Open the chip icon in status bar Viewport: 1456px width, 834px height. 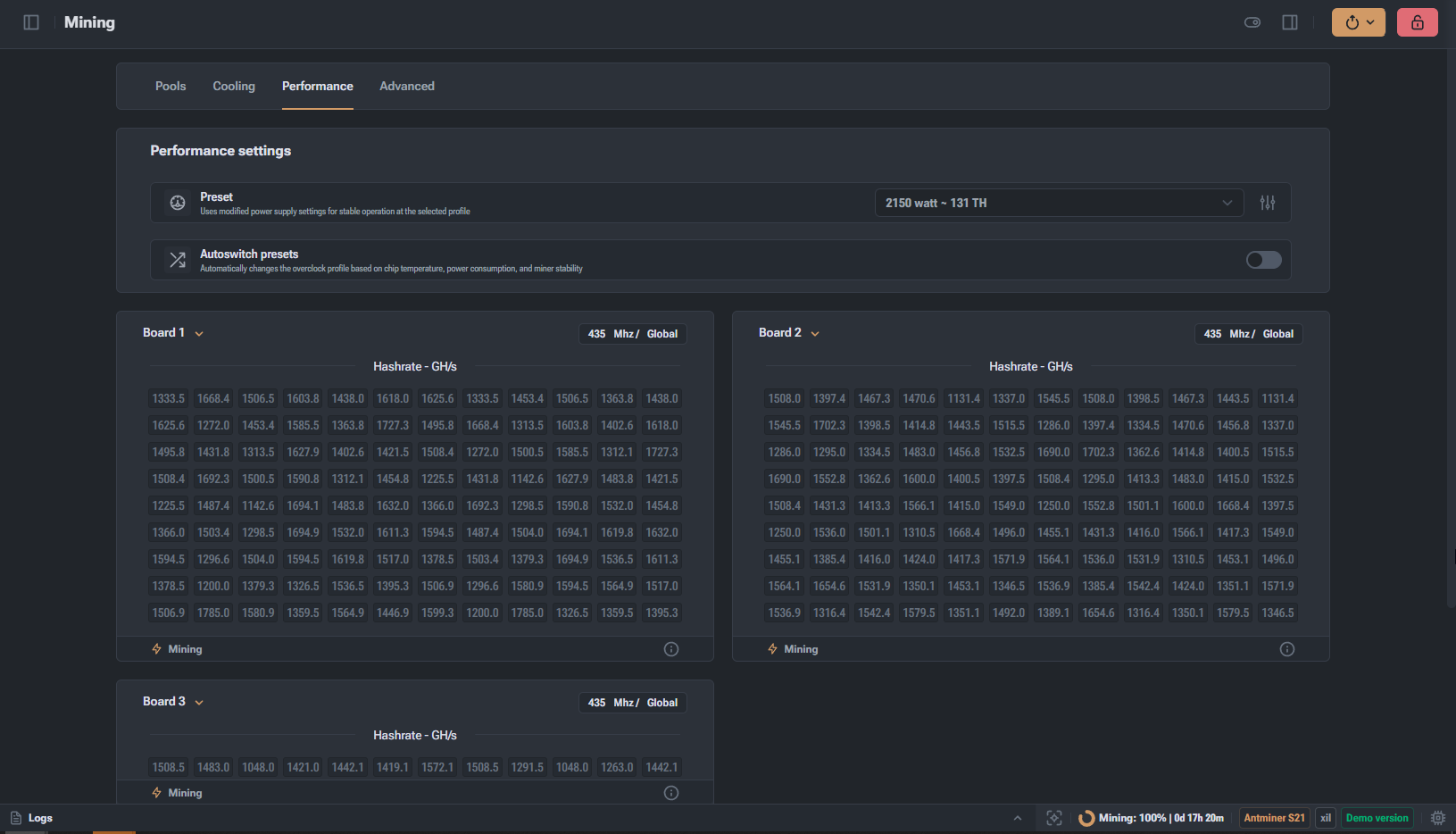pyautogui.click(x=1438, y=818)
